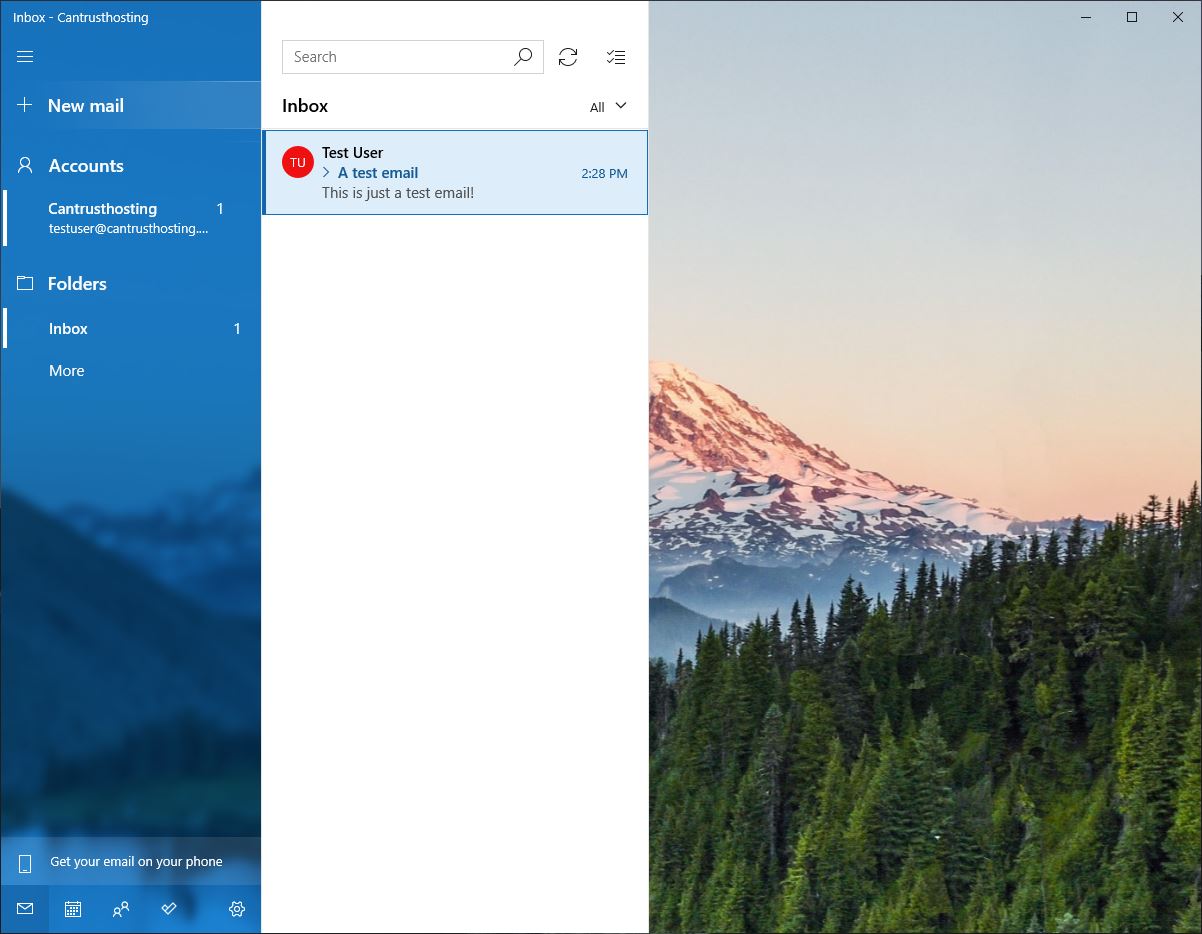1202x934 pixels.
Task: Click the Accounts person icon
Action: (x=26, y=165)
